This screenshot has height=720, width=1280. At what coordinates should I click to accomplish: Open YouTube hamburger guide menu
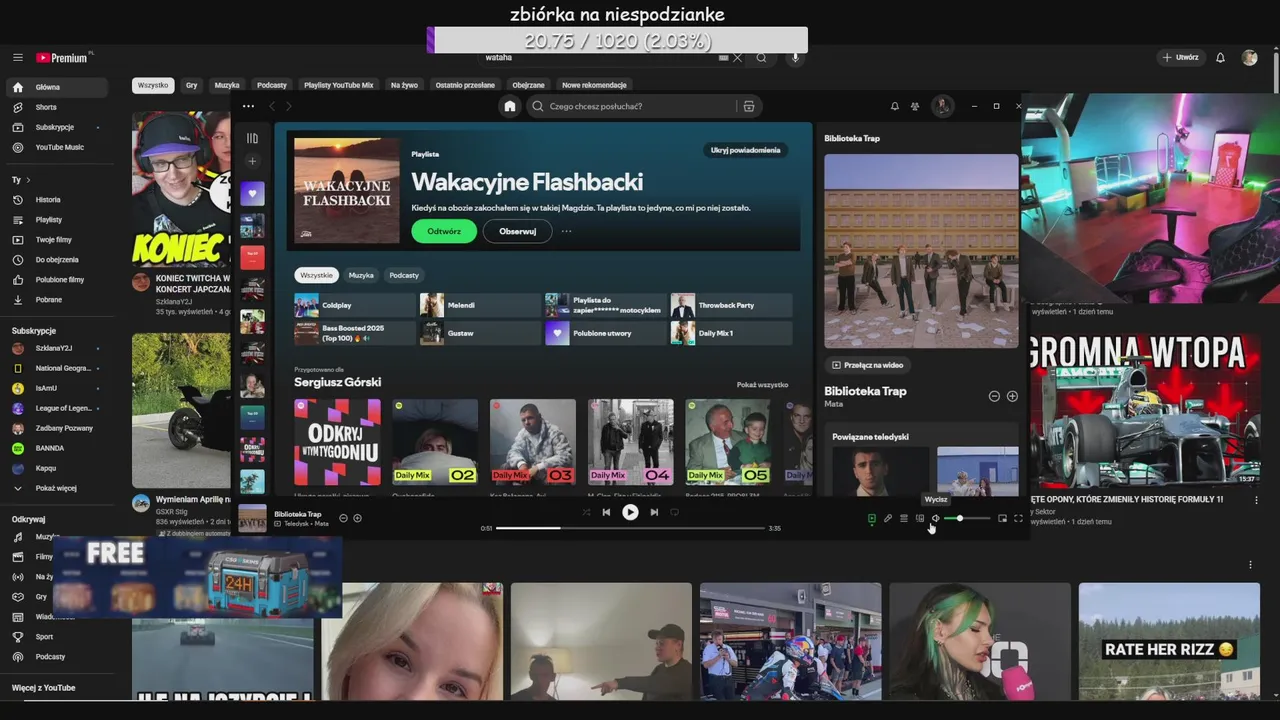(18, 58)
